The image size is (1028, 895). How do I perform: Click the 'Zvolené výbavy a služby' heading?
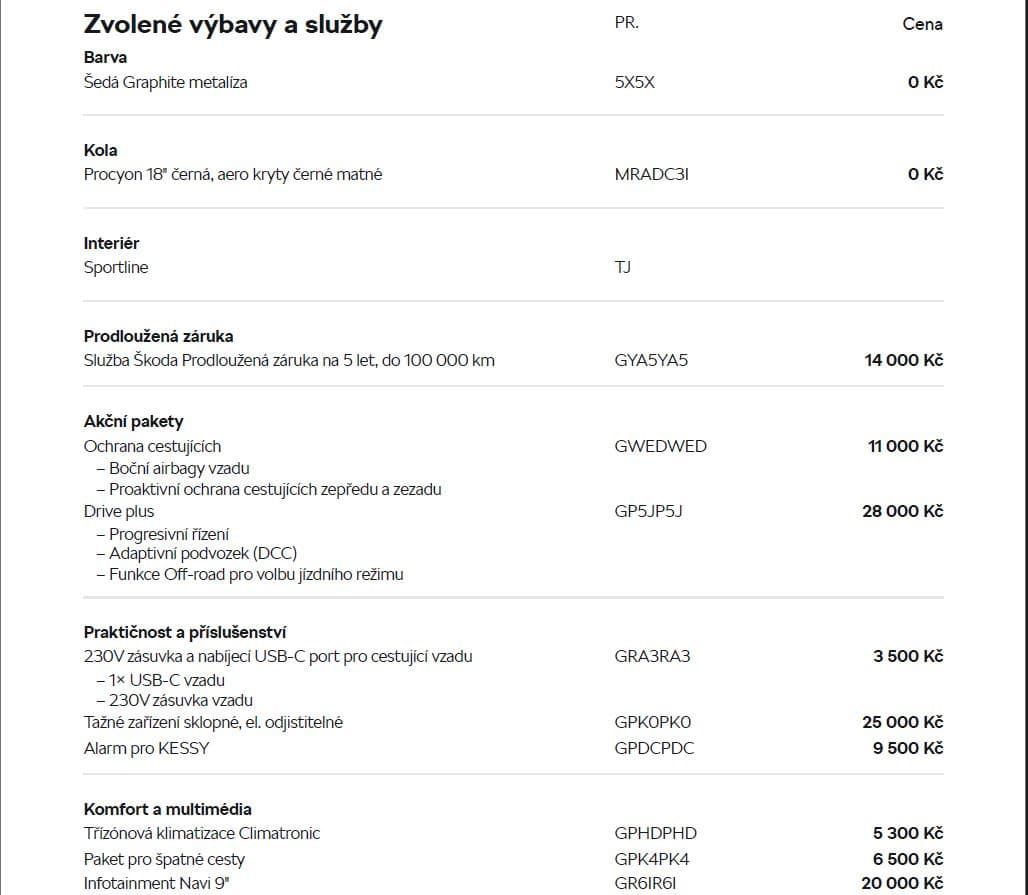click(233, 25)
